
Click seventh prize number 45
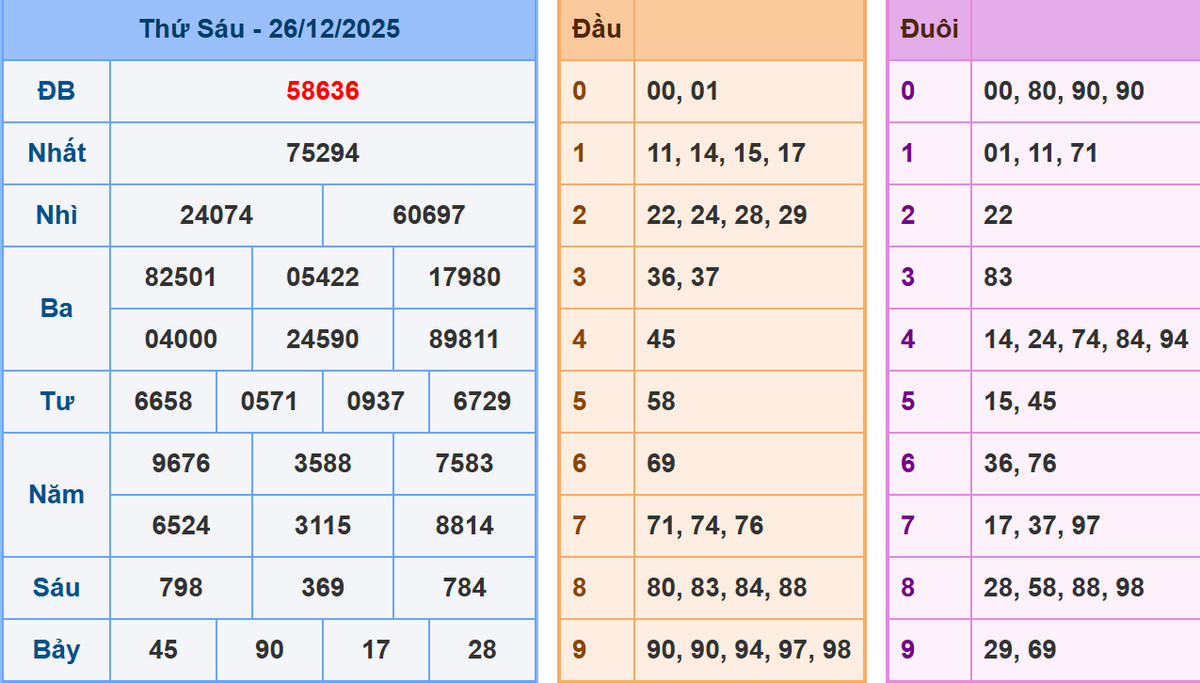(163, 649)
